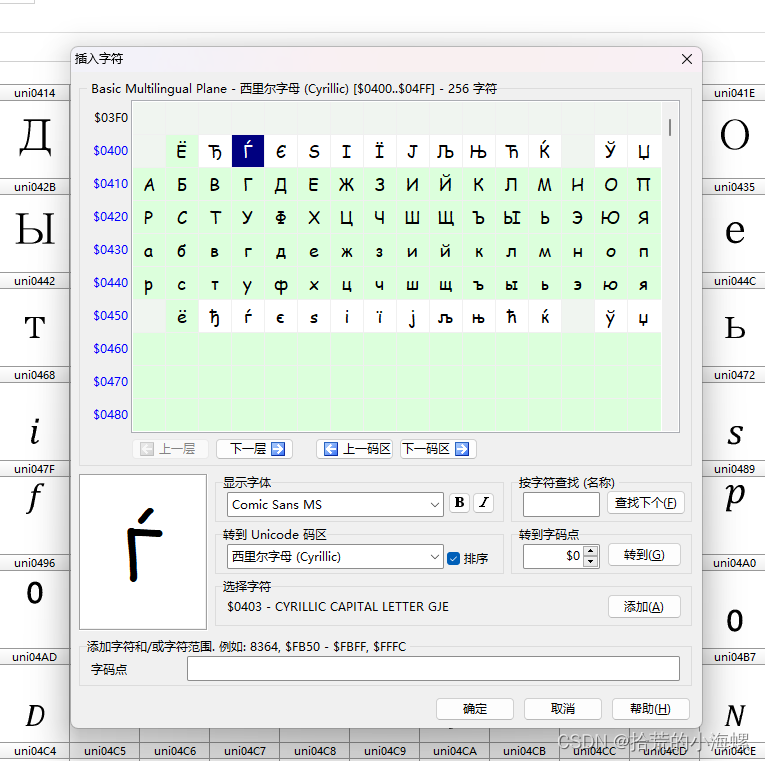Toggle the italic I font style button
This screenshot has width=765, height=761.
[484, 503]
